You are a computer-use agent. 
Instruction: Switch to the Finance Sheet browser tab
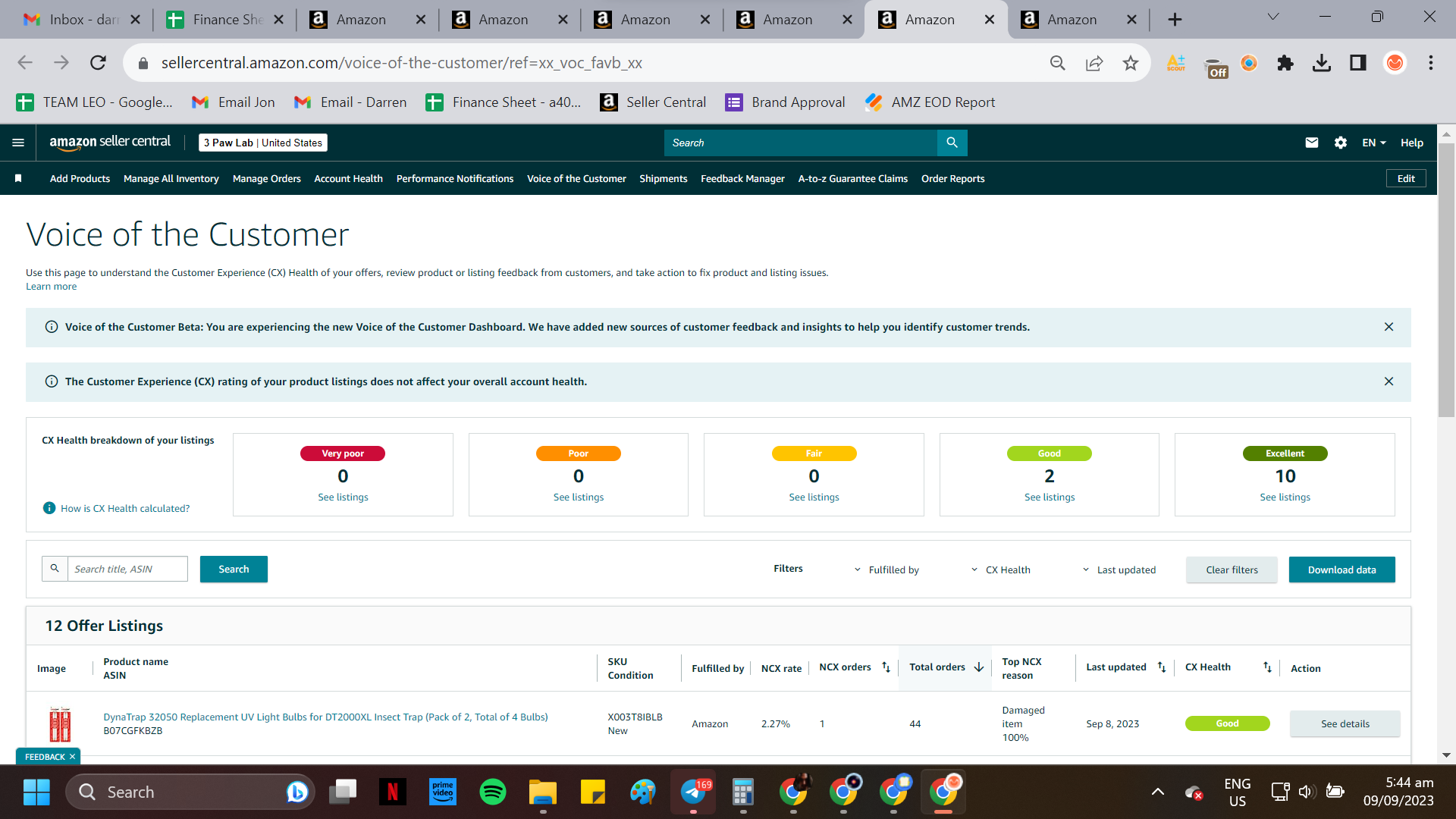[x=225, y=20]
